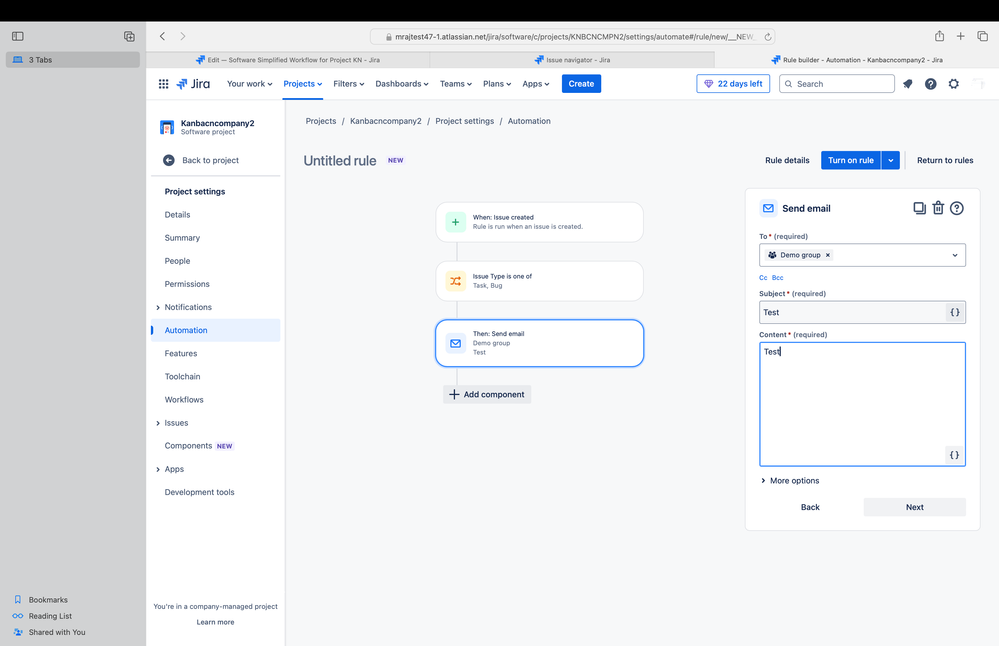Screen dimensions: 999x646
Task: Open the Dashboards dropdown menu
Action: (401, 83)
